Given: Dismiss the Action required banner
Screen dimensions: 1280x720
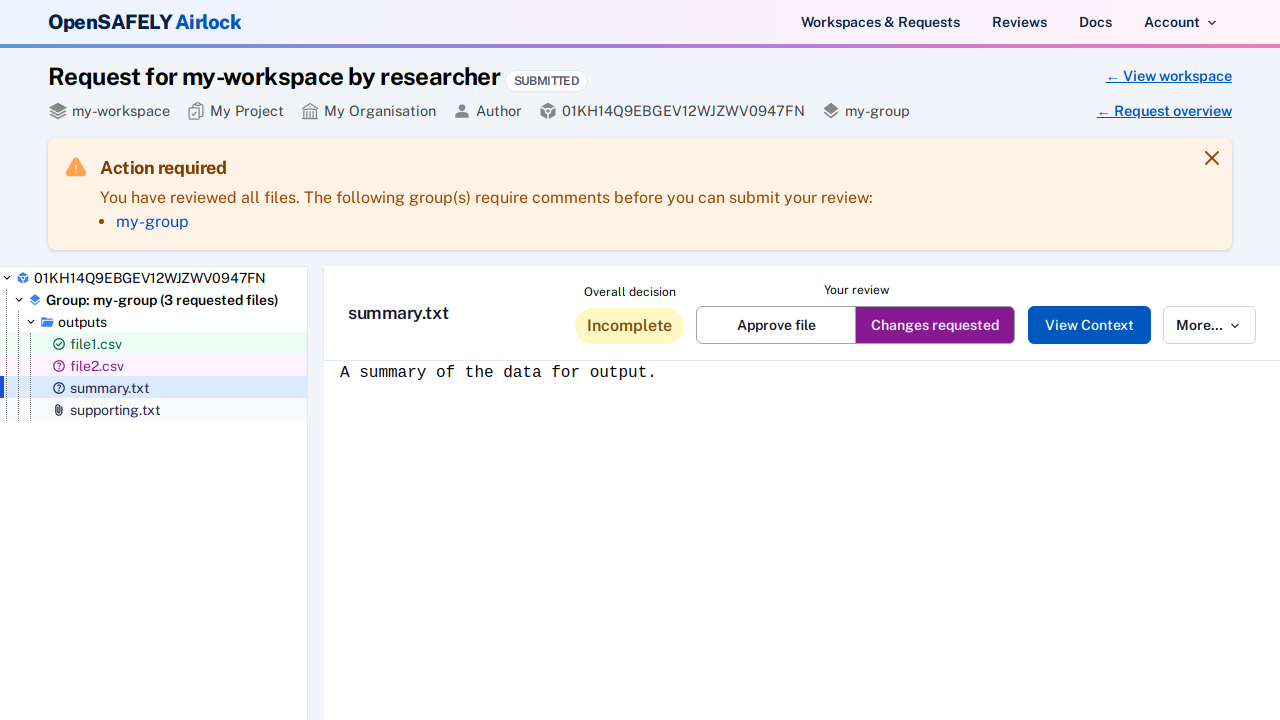Looking at the screenshot, I should (1211, 158).
